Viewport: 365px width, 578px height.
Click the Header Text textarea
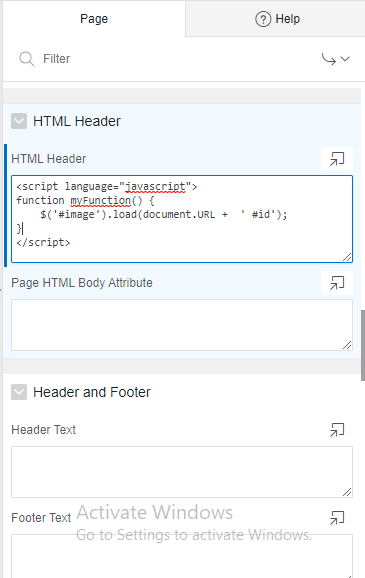pos(182,472)
